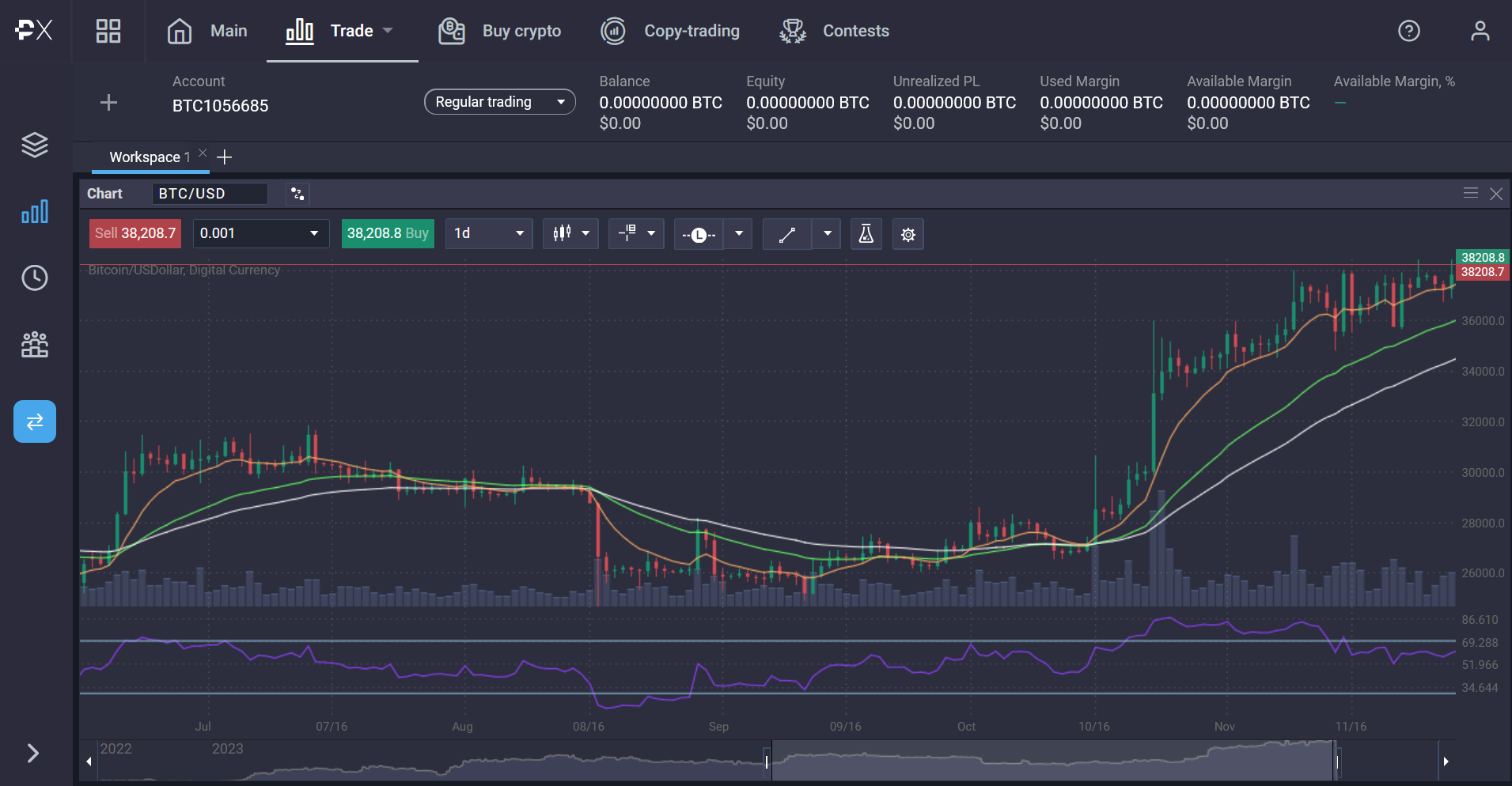The height and width of the screenshot is (786, 1512).
Task: Close the Chart panel
Action: point(1495,194)
